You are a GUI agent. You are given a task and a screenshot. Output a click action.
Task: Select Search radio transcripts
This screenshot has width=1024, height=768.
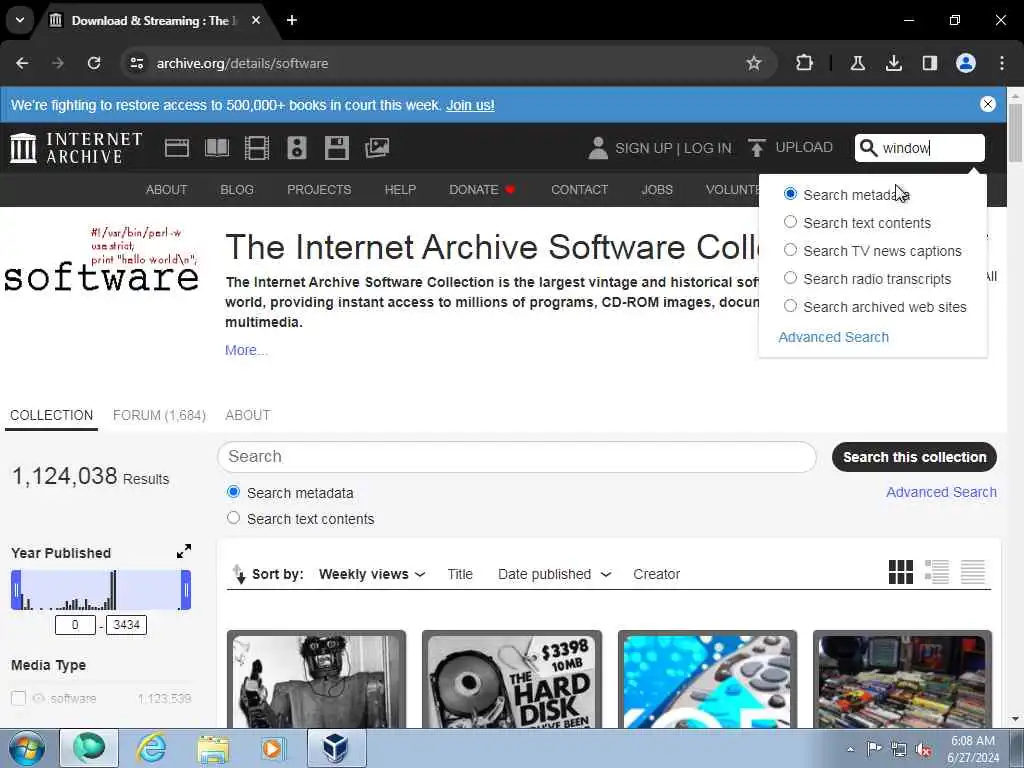click(x=790, y=278)
